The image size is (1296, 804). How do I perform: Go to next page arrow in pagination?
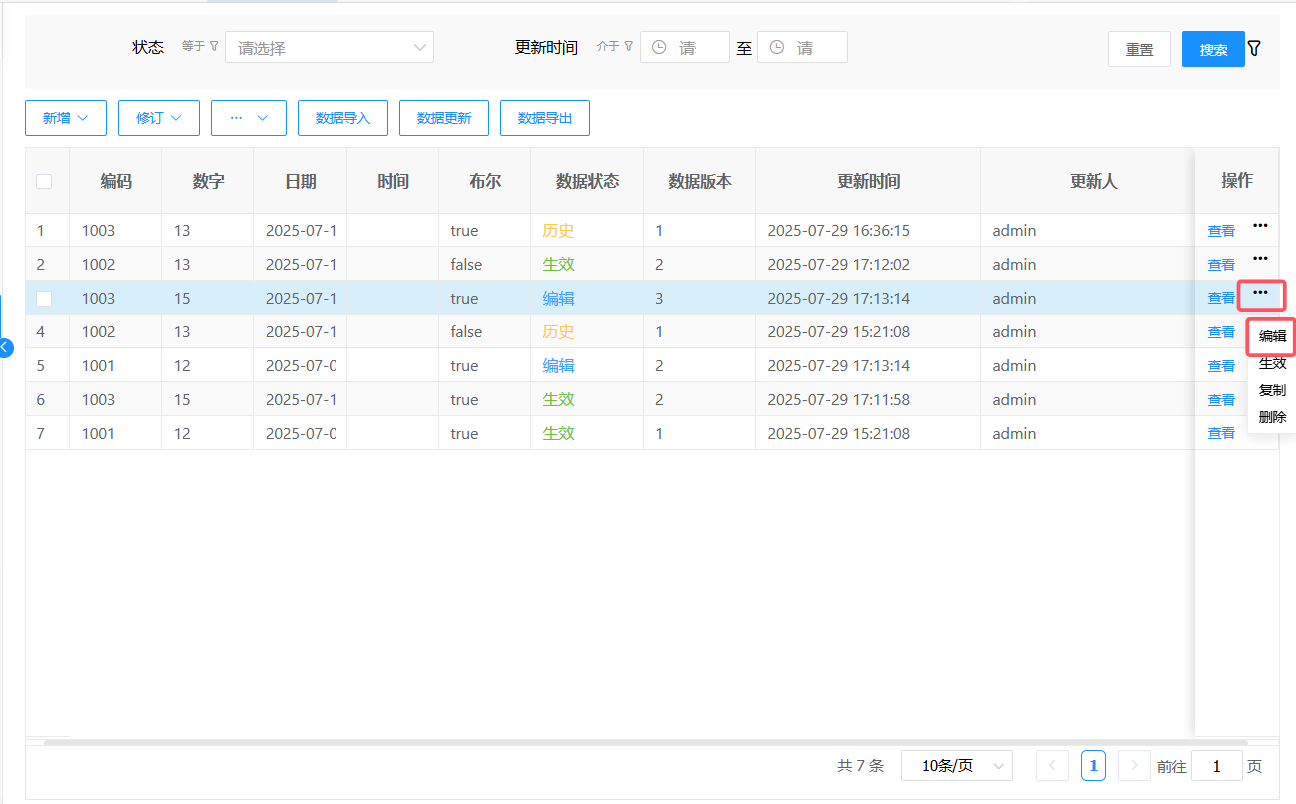click(x=1134, y=766)
